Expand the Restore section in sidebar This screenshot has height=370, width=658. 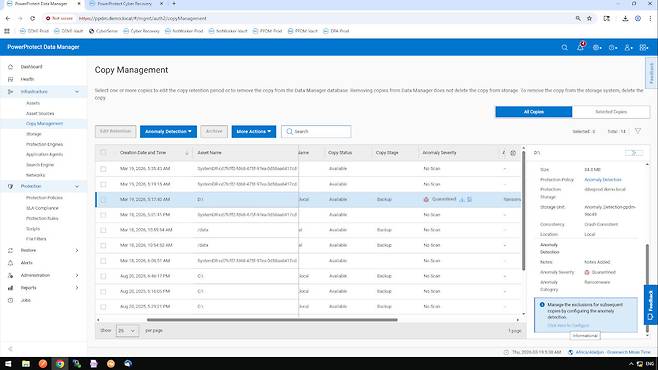(77, 250)
